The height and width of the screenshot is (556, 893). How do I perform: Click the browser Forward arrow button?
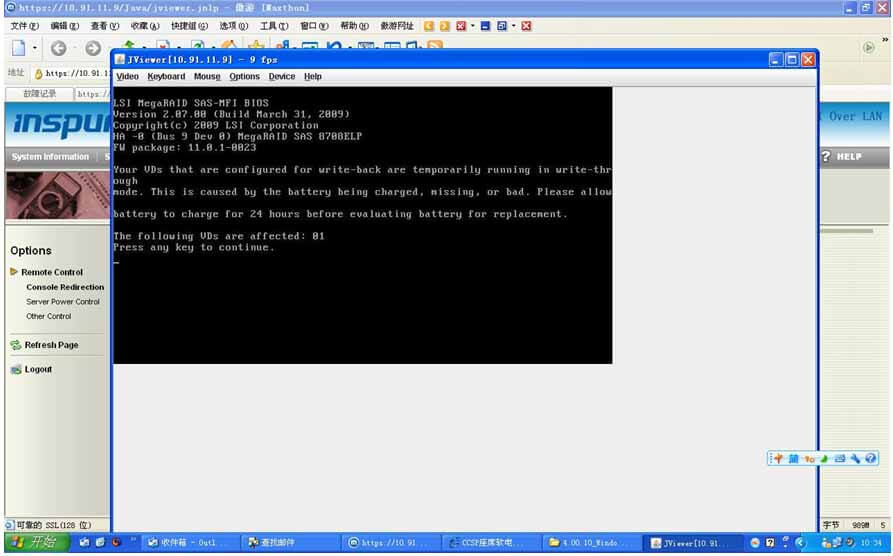(x=93, y=48)
